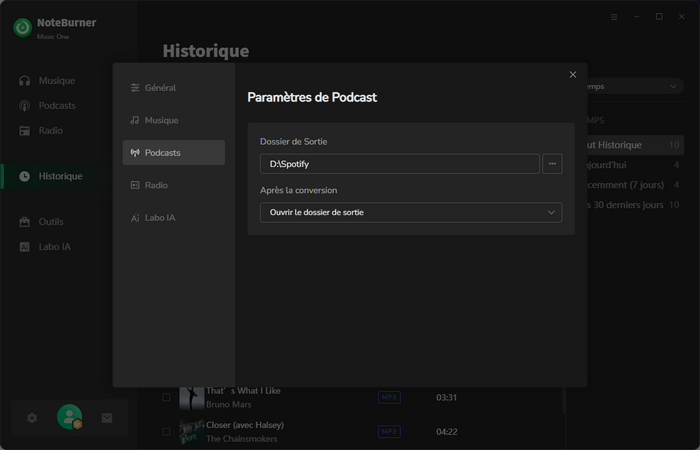Go to Podcasts in the left sidebar
The image size is (700, 450).
click(x=57, y=105)
